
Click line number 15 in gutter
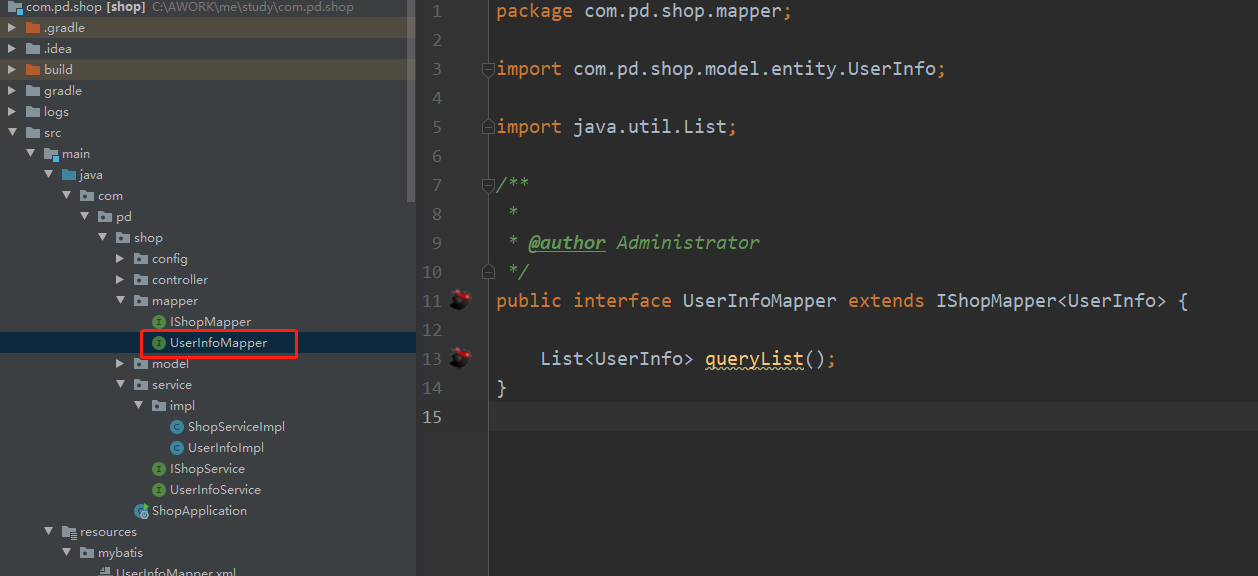point(432,417)
